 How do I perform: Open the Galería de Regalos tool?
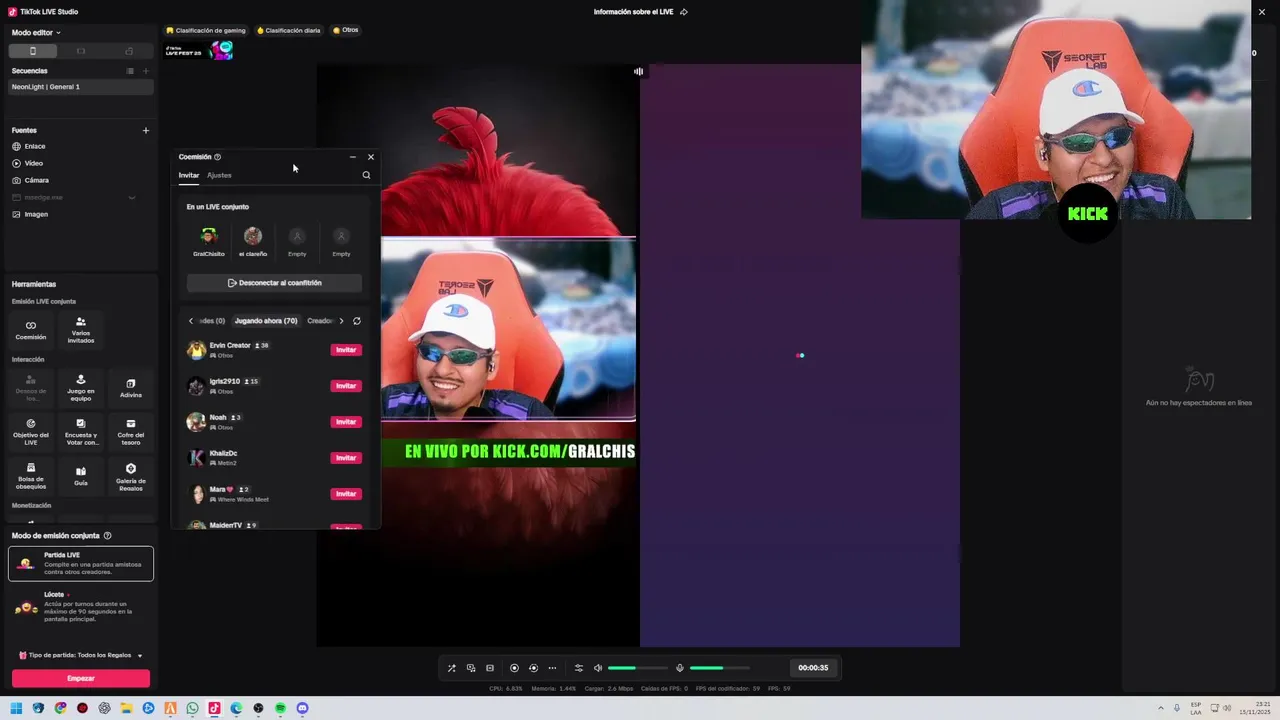pyautogui.click(x=131, y=476)
